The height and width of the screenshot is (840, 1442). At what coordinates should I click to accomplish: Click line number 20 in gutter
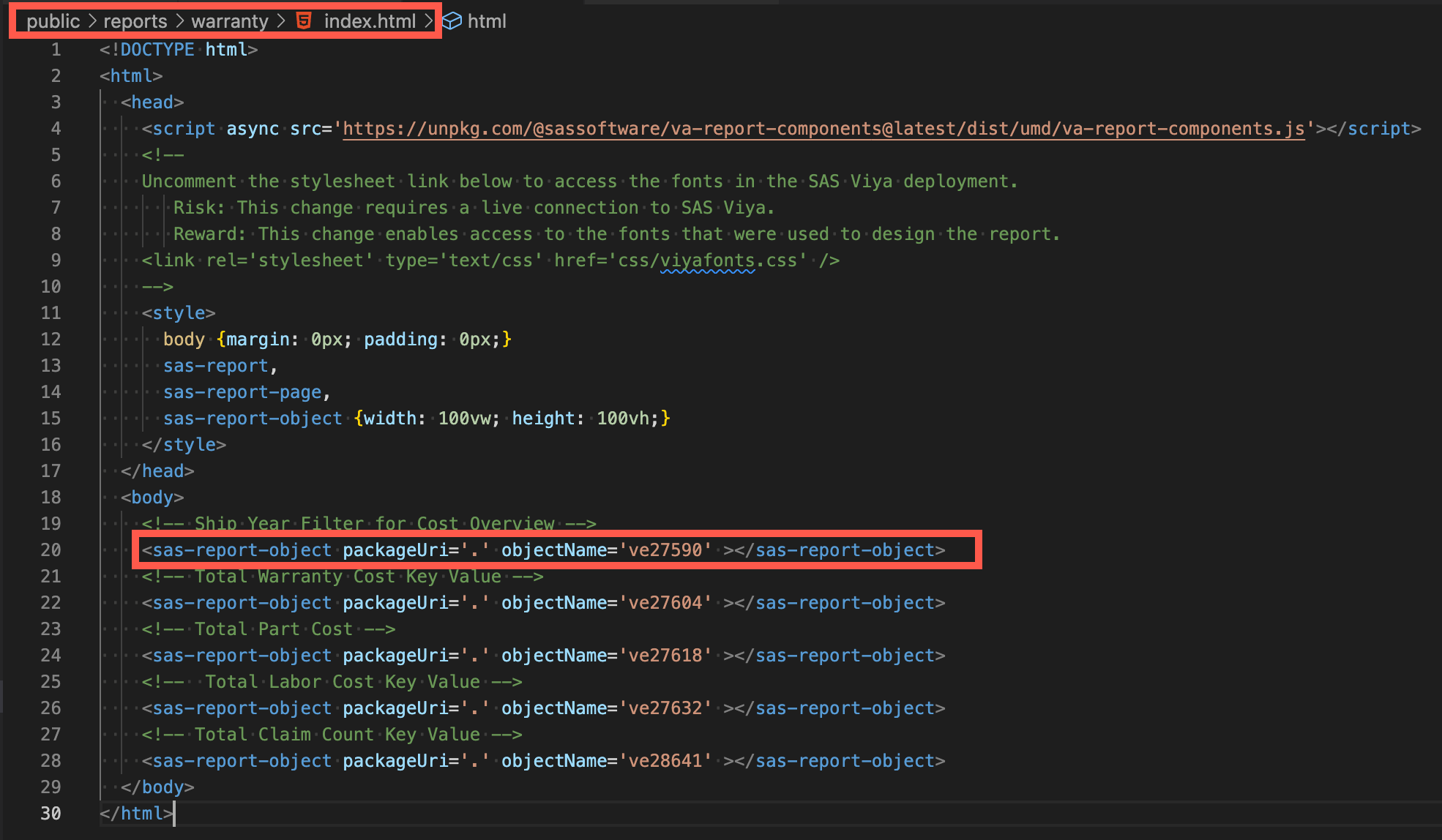point(51,550)
